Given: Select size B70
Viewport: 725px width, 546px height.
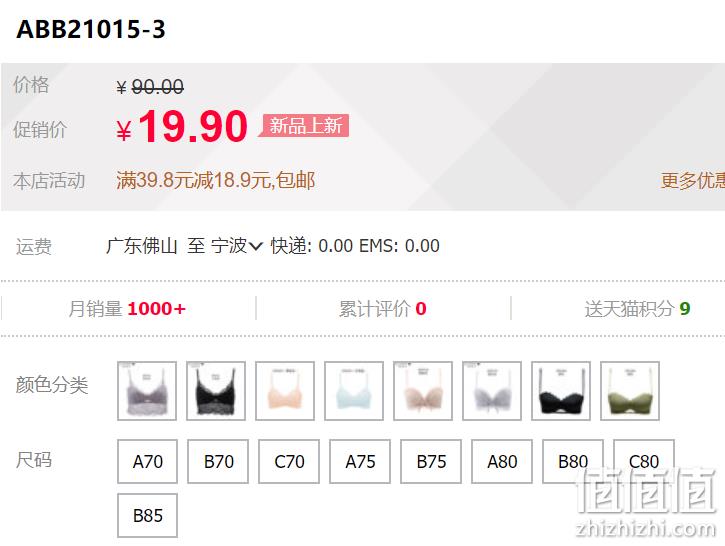Looking at the screenshot, I should [x=218, y=461].
